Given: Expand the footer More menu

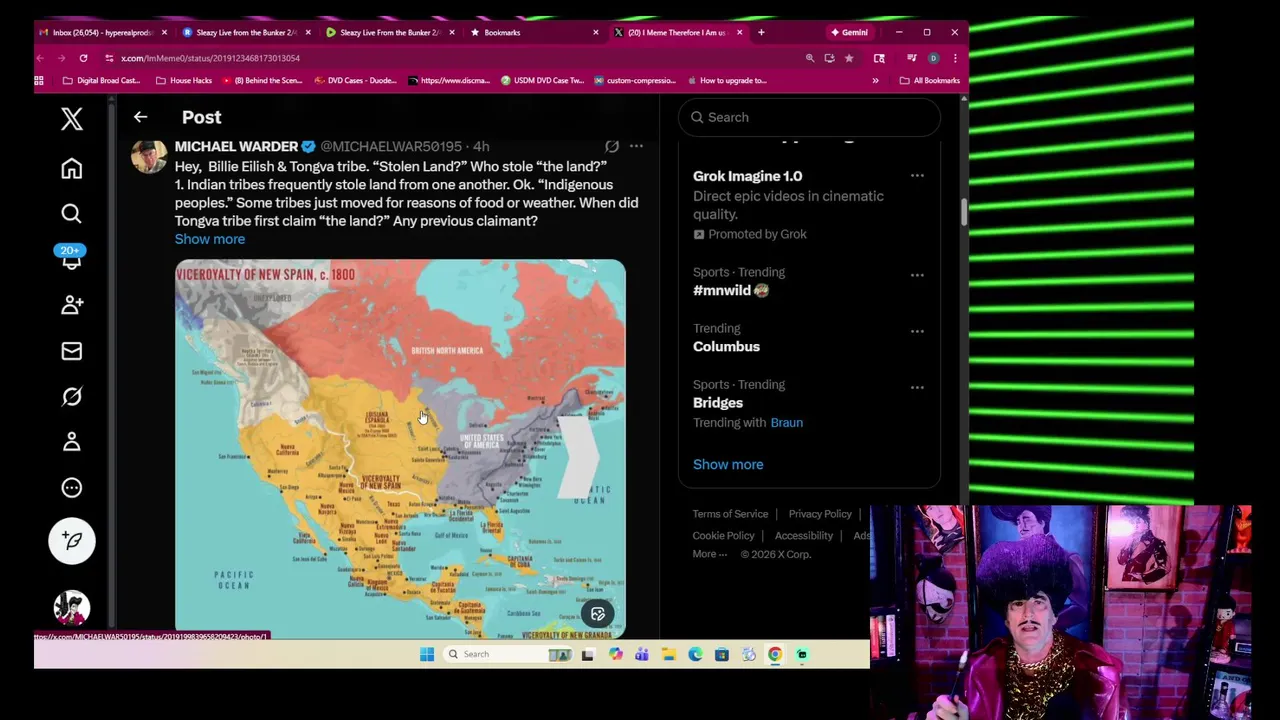Looking at the screenshot, I should point(710,554).
